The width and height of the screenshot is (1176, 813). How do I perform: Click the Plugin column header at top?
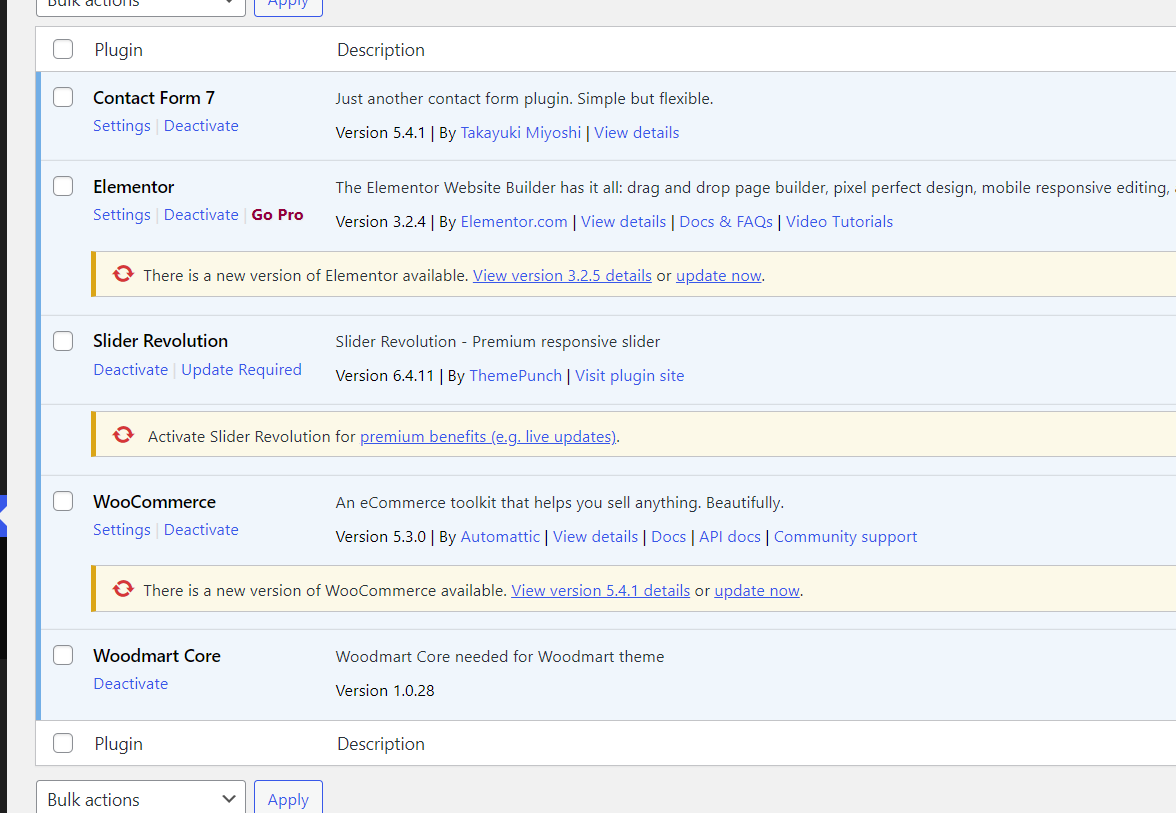click(x=118, y=50)
